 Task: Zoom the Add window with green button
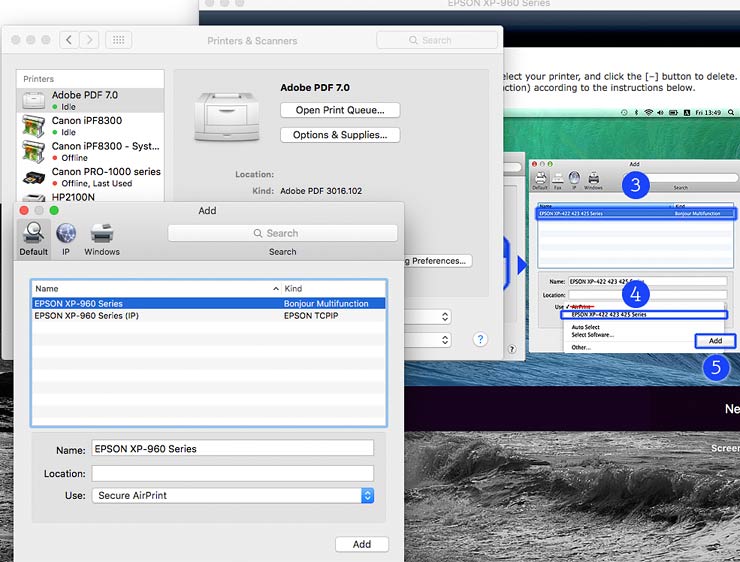(54, 210)
